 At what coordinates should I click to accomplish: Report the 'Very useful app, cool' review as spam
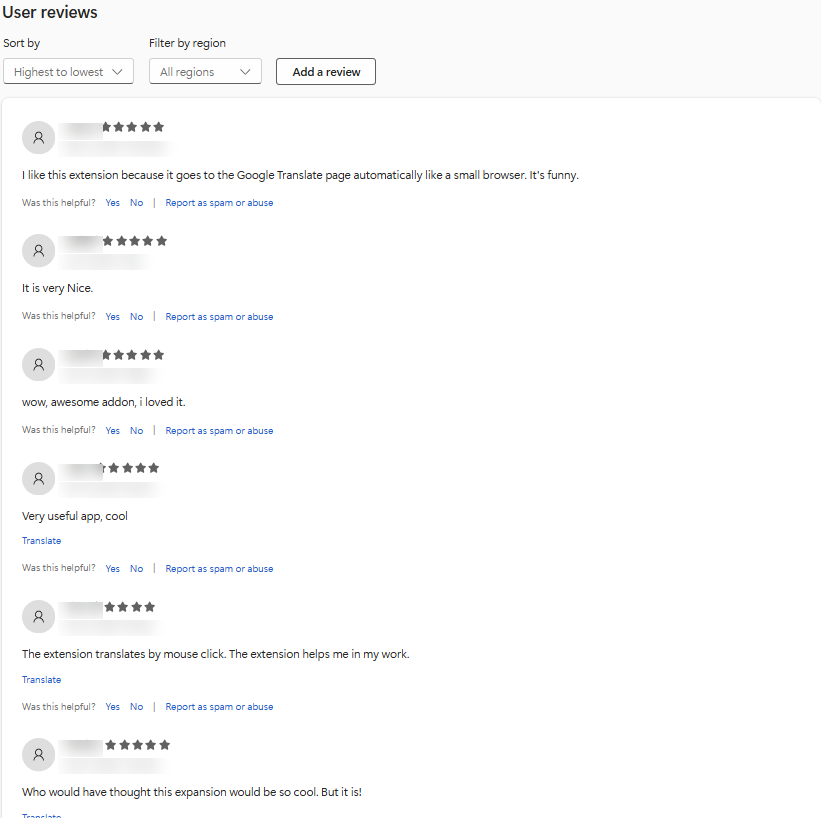[x=219, y=568]
